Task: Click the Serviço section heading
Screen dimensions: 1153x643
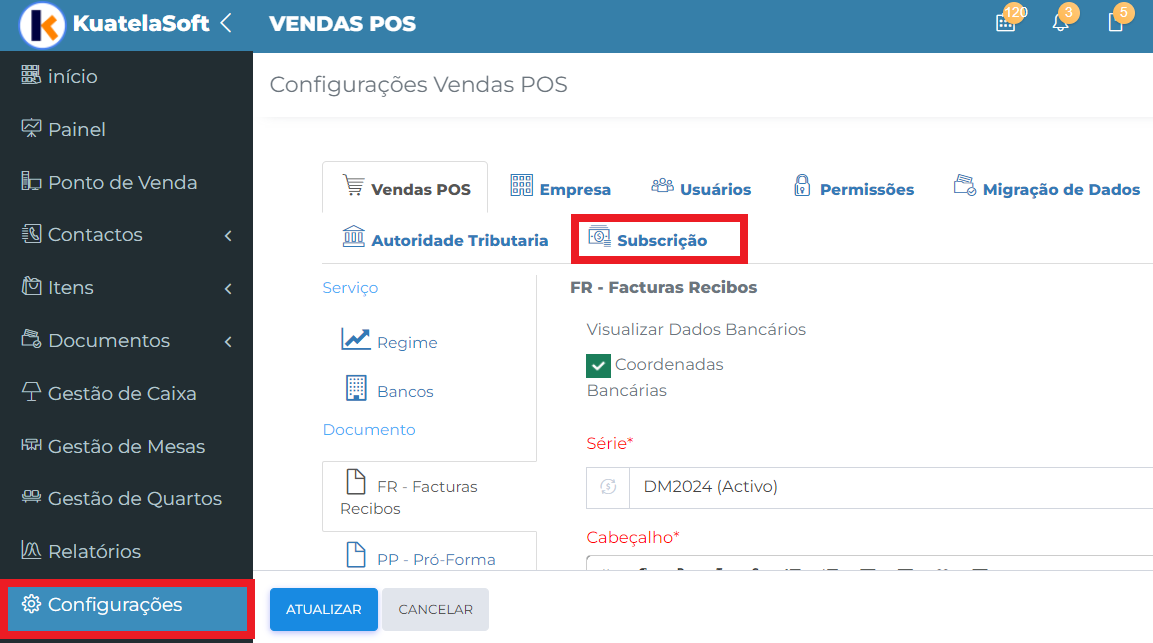Action: [350, 288]
